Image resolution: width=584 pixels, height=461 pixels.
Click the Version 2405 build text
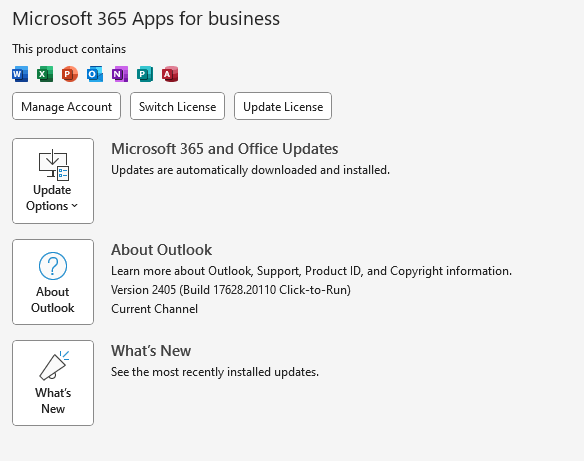(231, 290)
